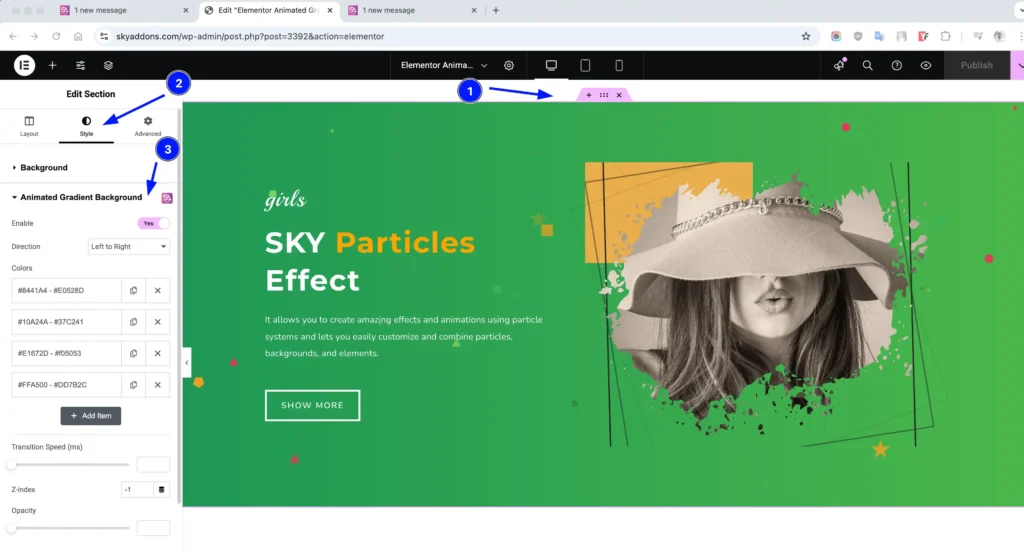
Task: Open the Elementor logo menu
Action: pos(24,65)
